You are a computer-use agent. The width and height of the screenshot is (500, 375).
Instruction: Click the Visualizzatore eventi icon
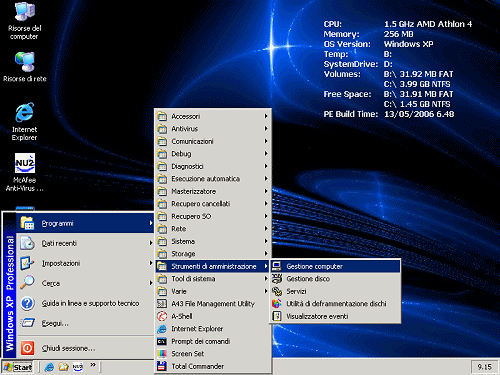[277, 316]
